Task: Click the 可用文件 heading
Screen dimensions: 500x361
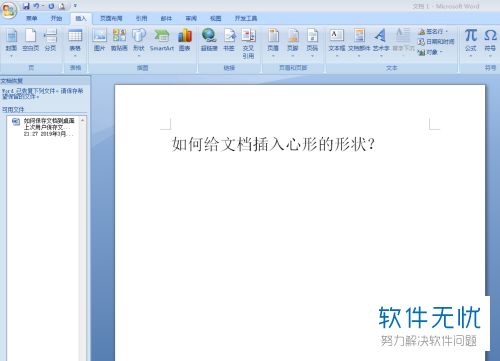Action: point(13,109)
